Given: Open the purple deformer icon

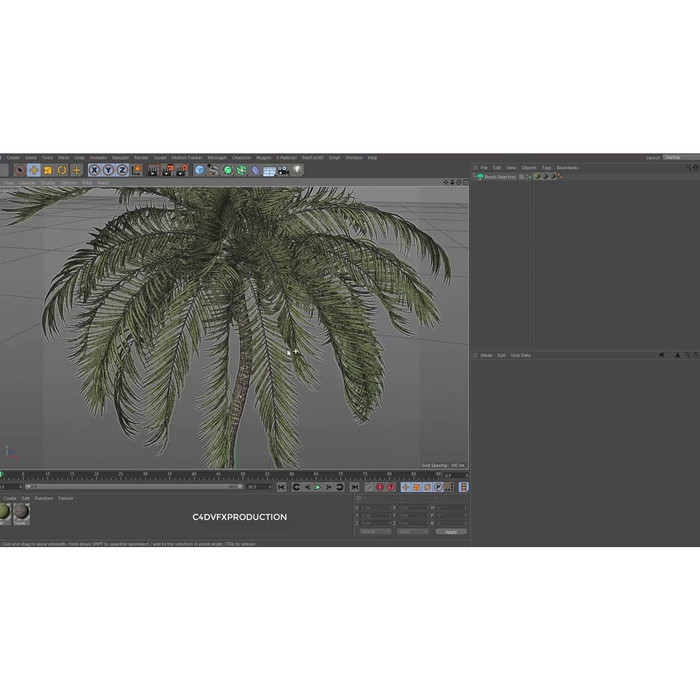Looking at the screenshot, I should point(255,170).
